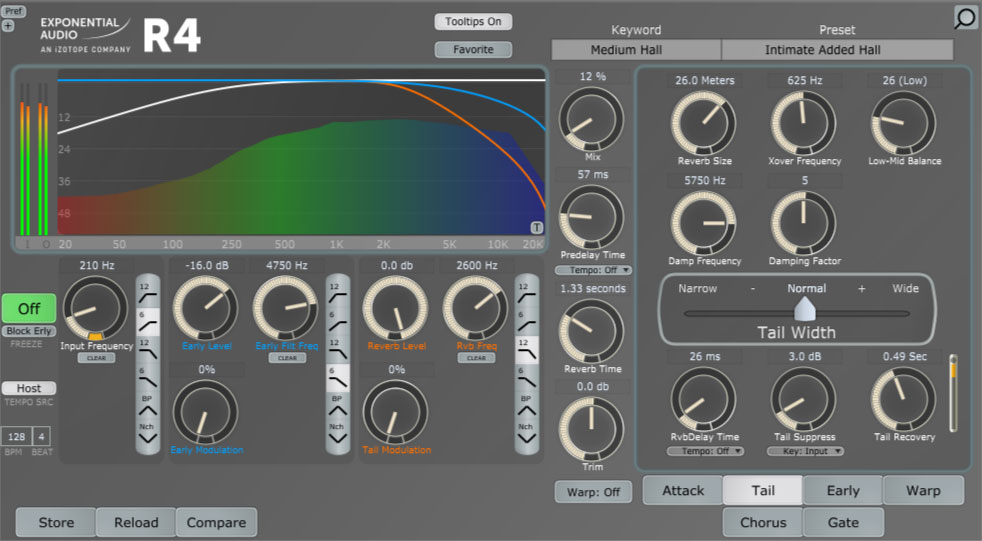Click the Tail Width slider handle
This screenshot has width=982, height=541.
coord(804,309)
